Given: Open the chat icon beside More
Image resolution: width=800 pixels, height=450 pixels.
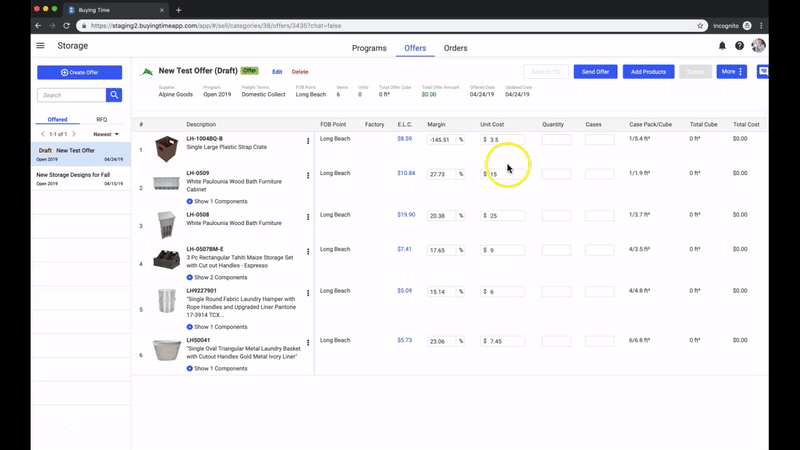Looking at the screenshot, I should tap(763, 72).
